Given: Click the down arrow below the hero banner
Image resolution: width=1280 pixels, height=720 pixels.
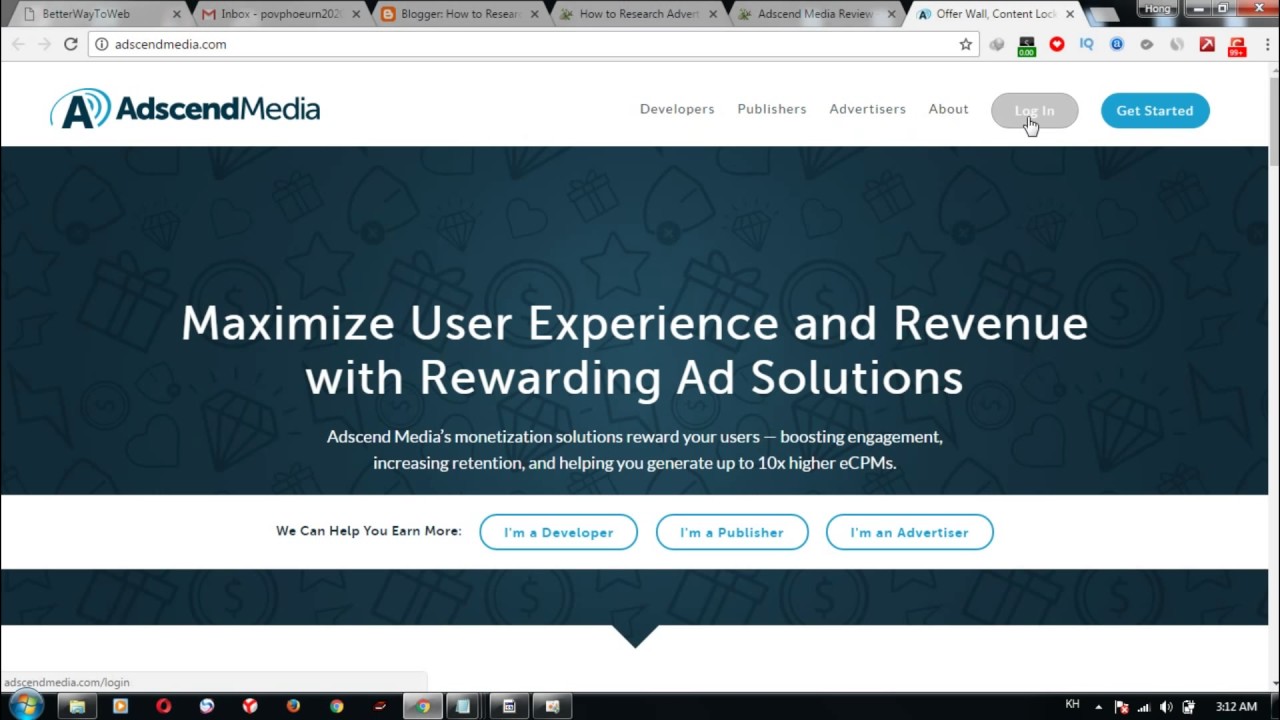Looking at the screenshot, I should pyautogui.click(x=634, y=636).
